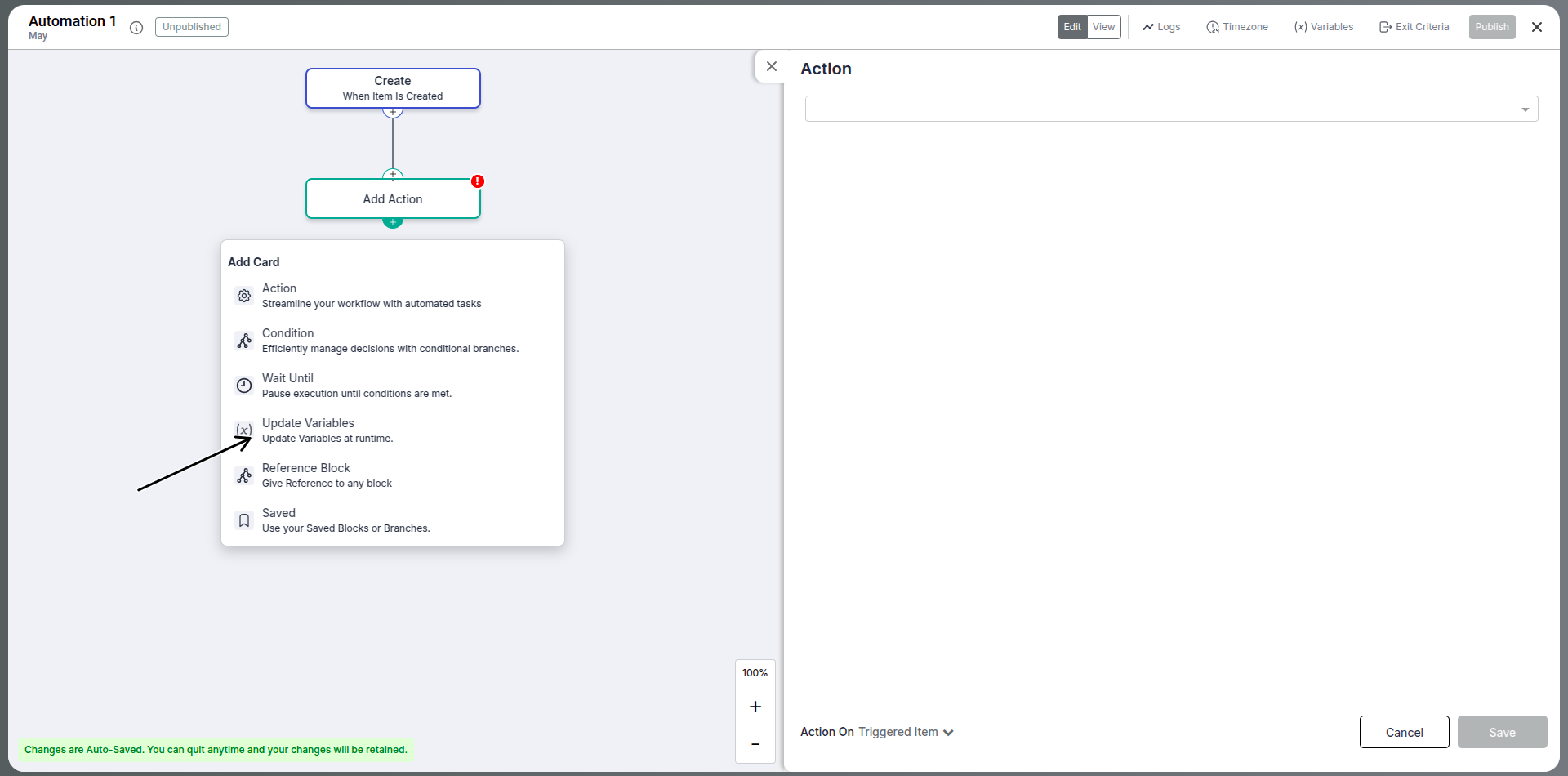Screen dimensions: 1568x776
Task: Click the auto-saved changes notification
Action: tap(216, 750)
